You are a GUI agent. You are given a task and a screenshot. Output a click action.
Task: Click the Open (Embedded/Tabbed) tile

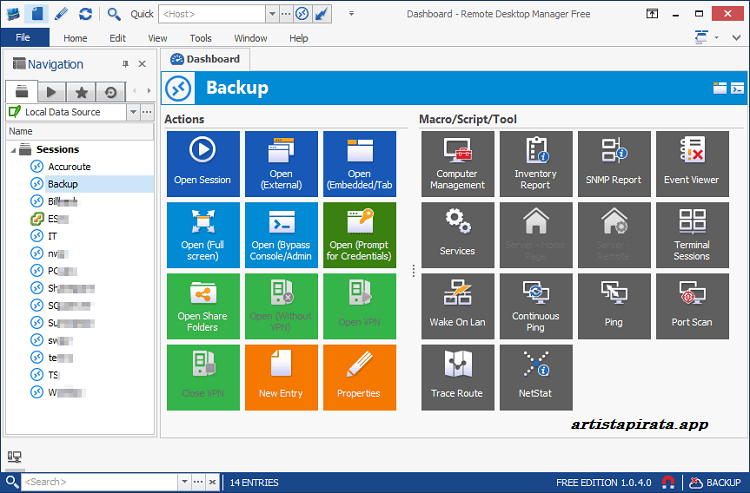tap(360, 164)
